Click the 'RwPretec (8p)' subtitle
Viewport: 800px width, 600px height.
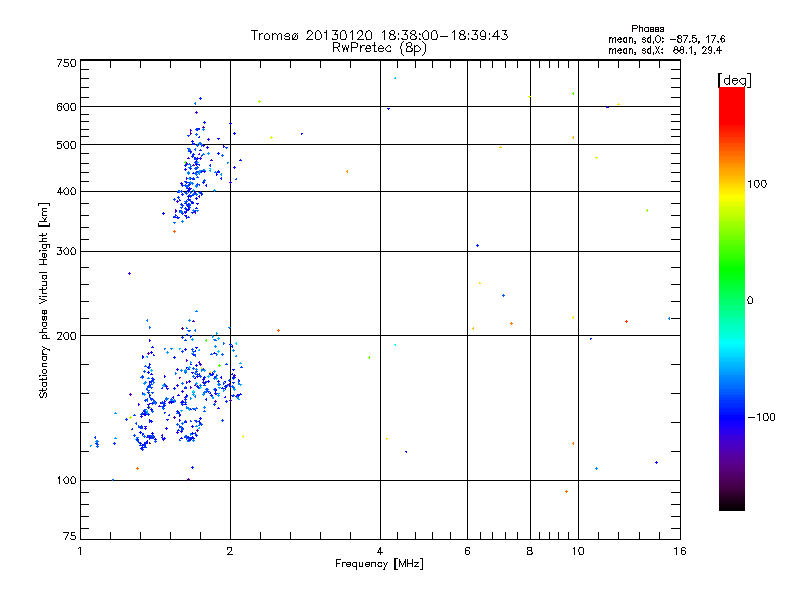pyautogui.click(x=379, y=48)
